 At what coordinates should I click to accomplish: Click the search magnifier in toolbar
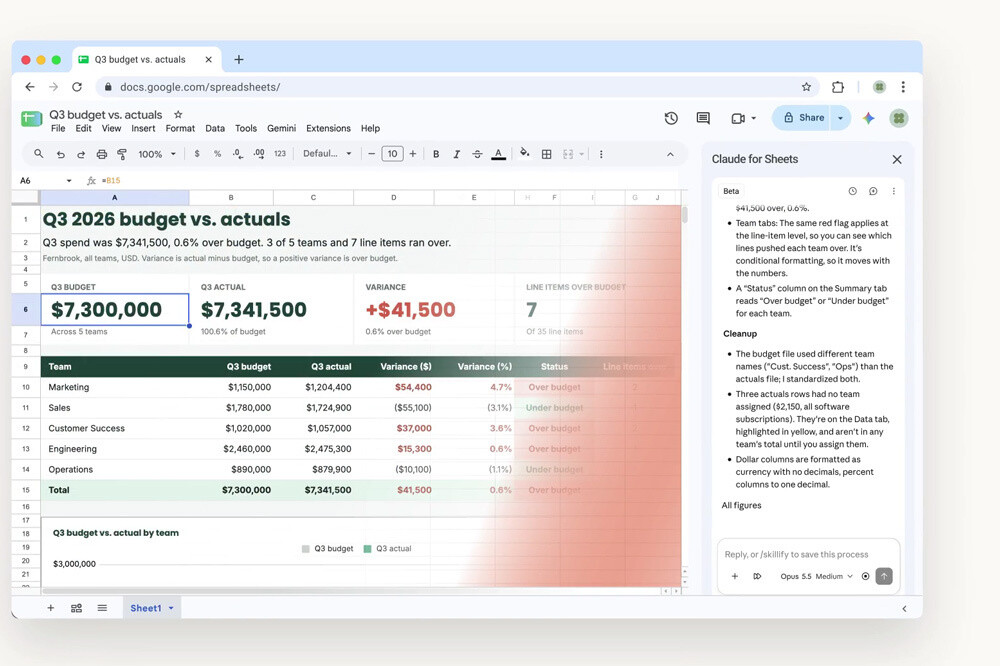[x=39, y=154]
